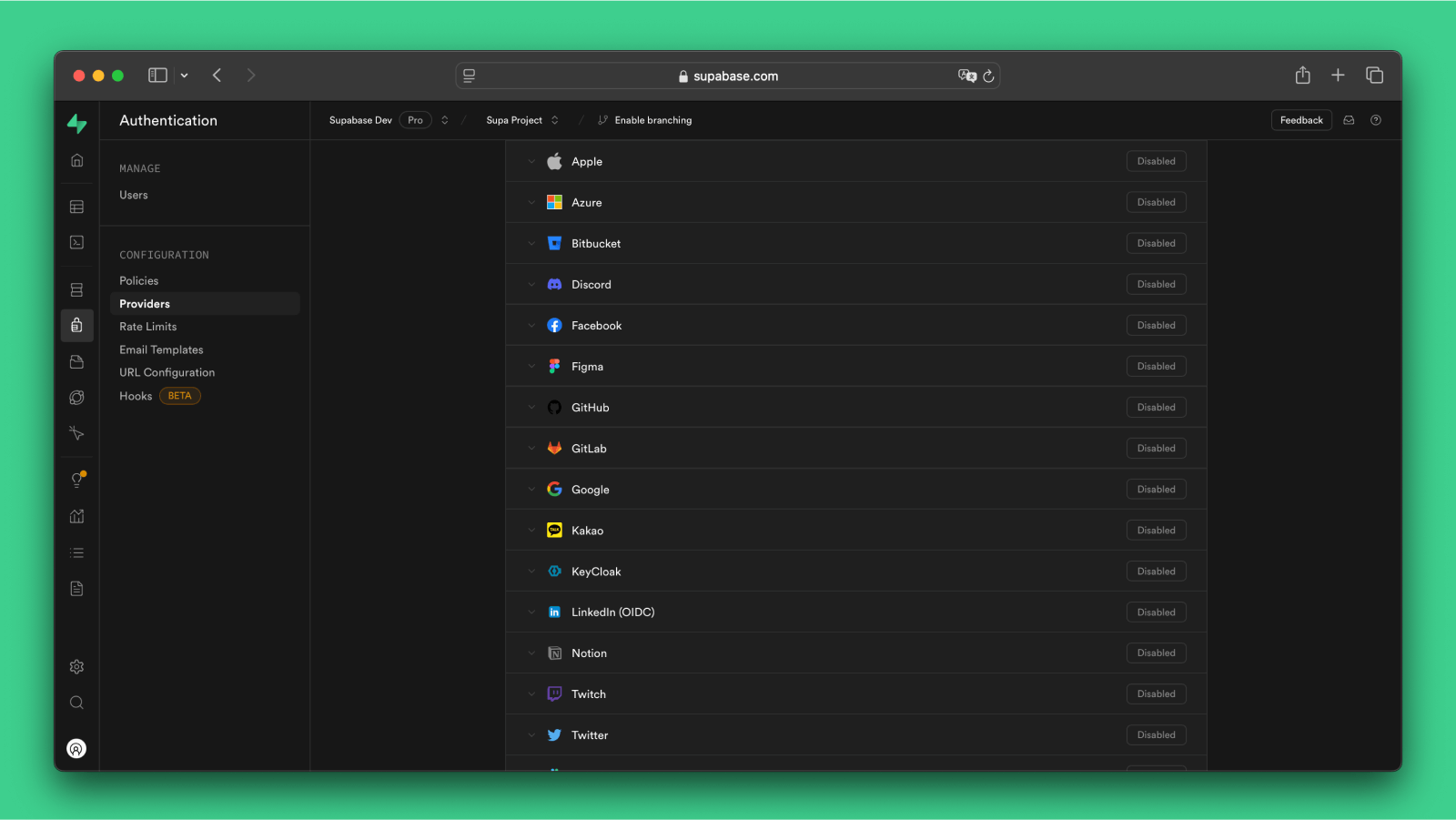The image size is (1456, 820).
Task: Select the Notion provider row
Action: 855,653
